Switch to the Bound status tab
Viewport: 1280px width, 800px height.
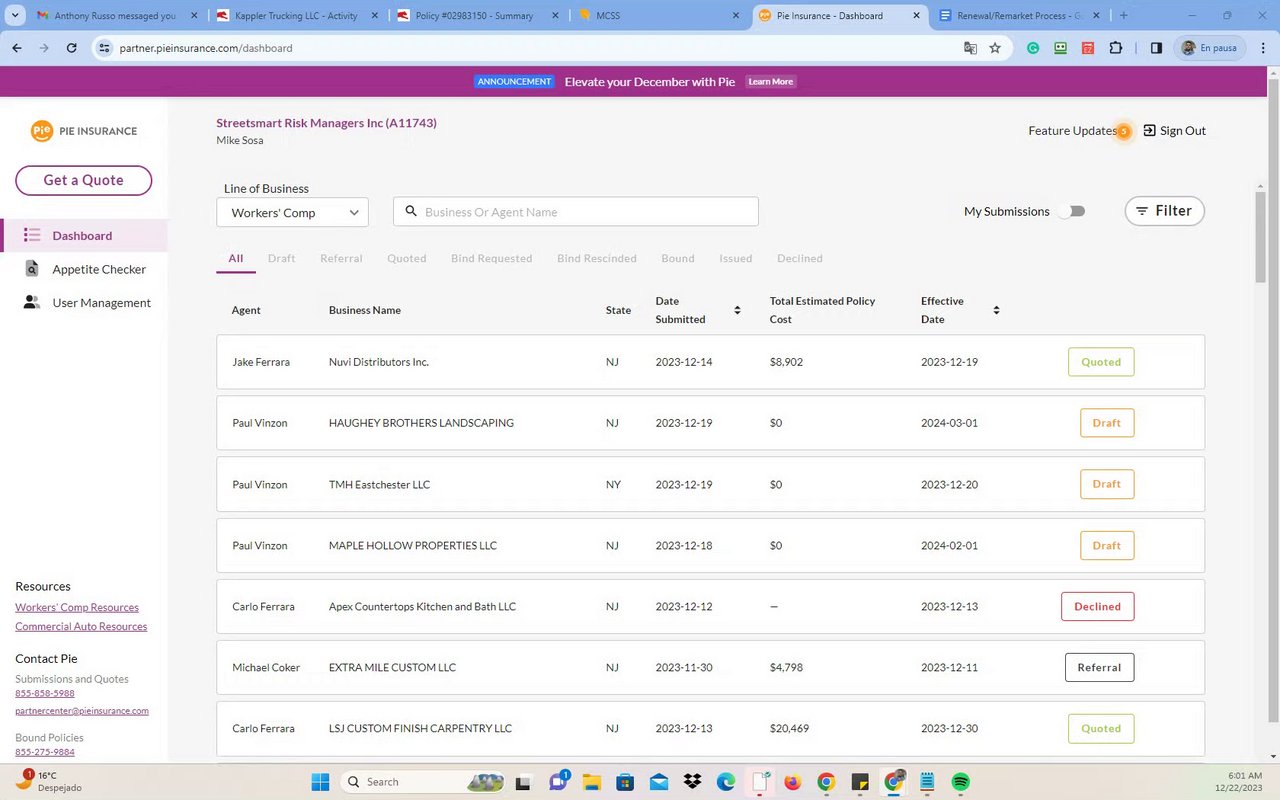click(678, 258)
